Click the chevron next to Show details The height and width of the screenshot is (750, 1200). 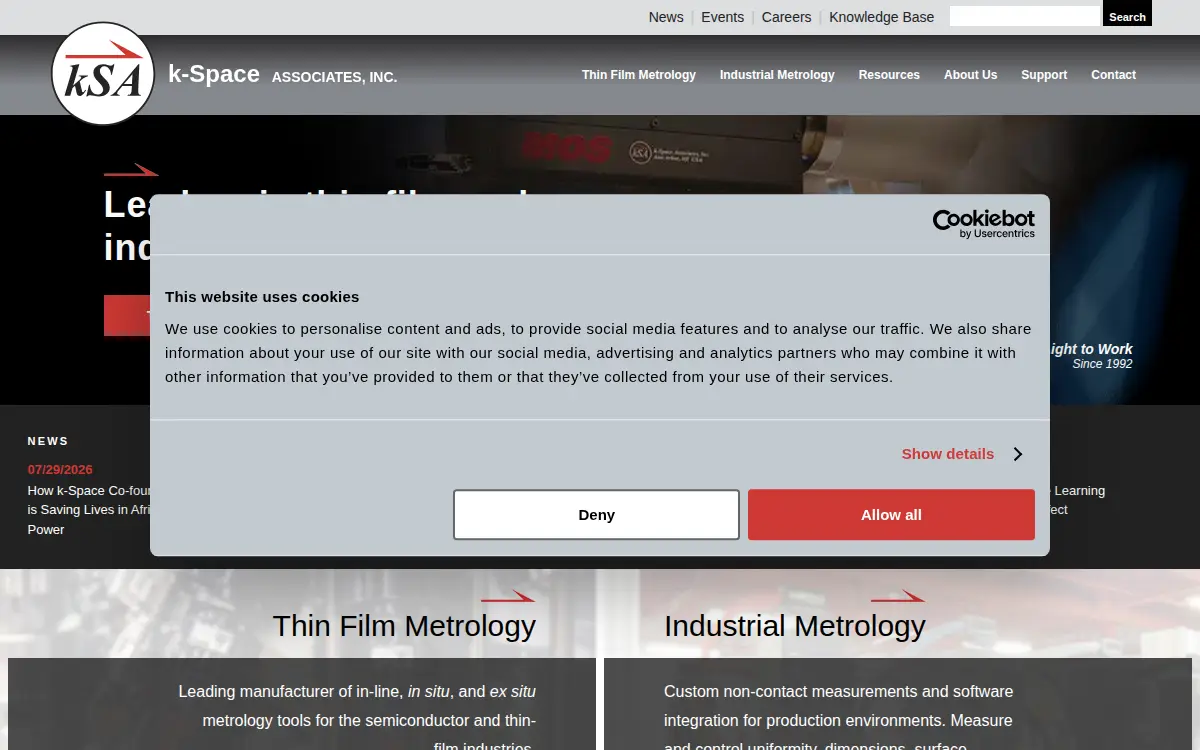(1017, 454)
